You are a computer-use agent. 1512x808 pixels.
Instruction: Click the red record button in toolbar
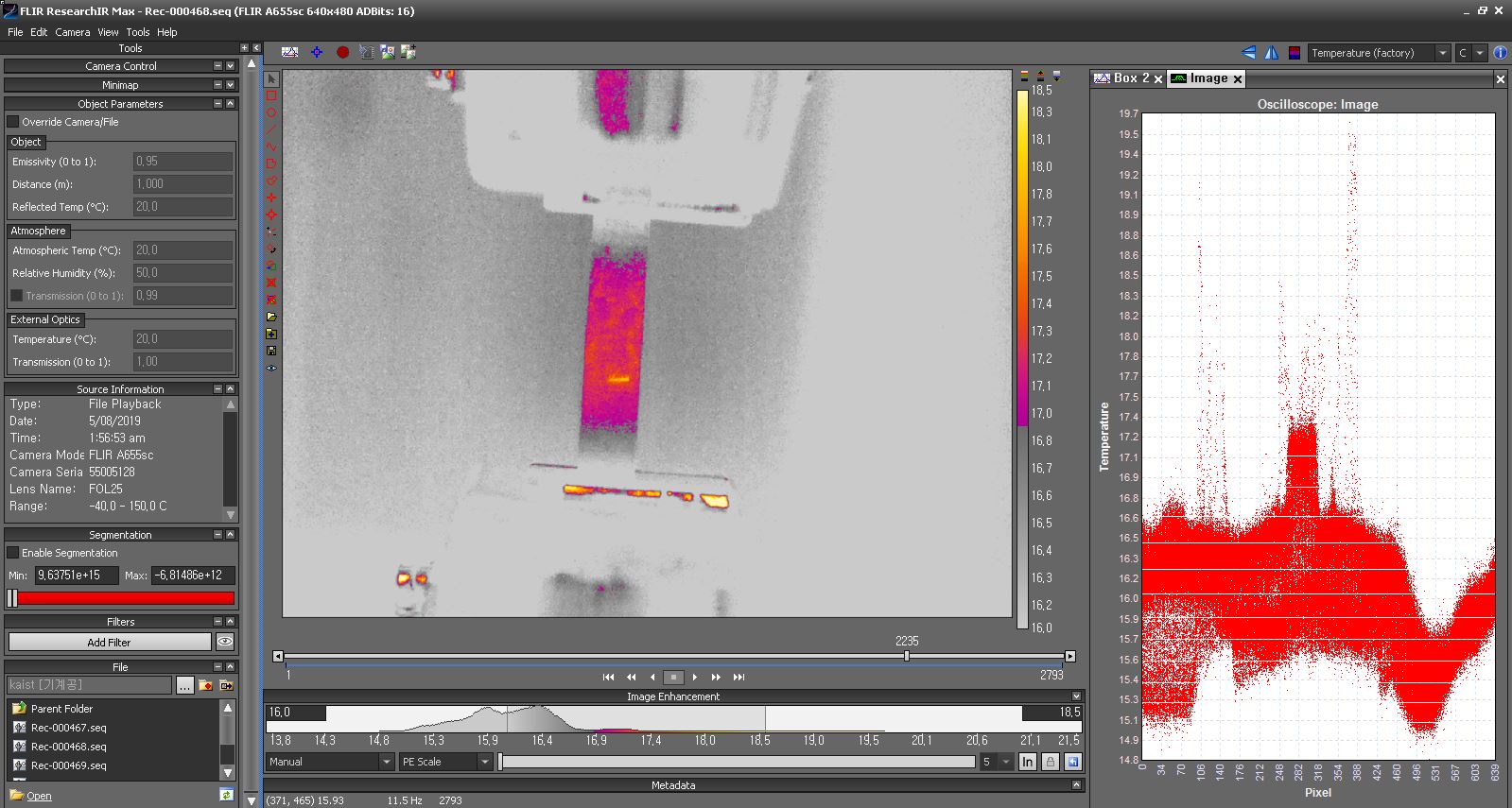tap(342, 53)
